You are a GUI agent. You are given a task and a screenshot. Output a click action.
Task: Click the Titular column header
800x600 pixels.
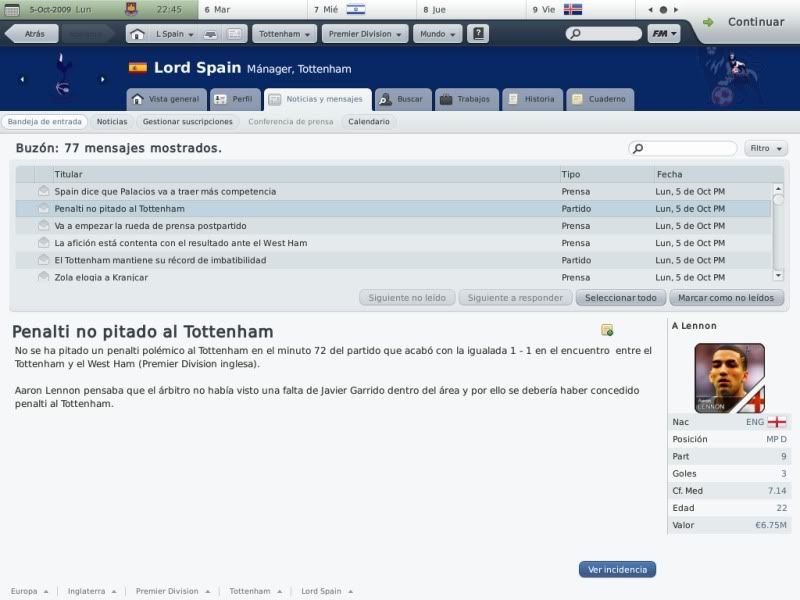click(306, 174)
